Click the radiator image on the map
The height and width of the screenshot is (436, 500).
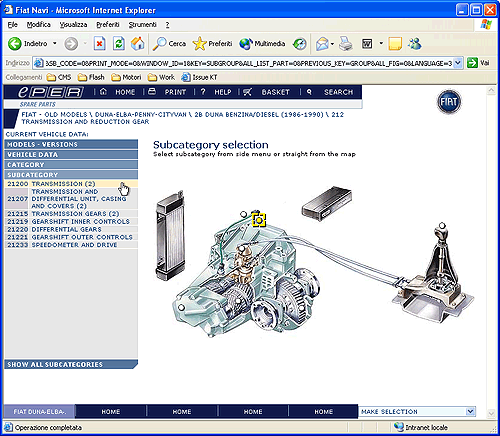[x=170, y=236]
